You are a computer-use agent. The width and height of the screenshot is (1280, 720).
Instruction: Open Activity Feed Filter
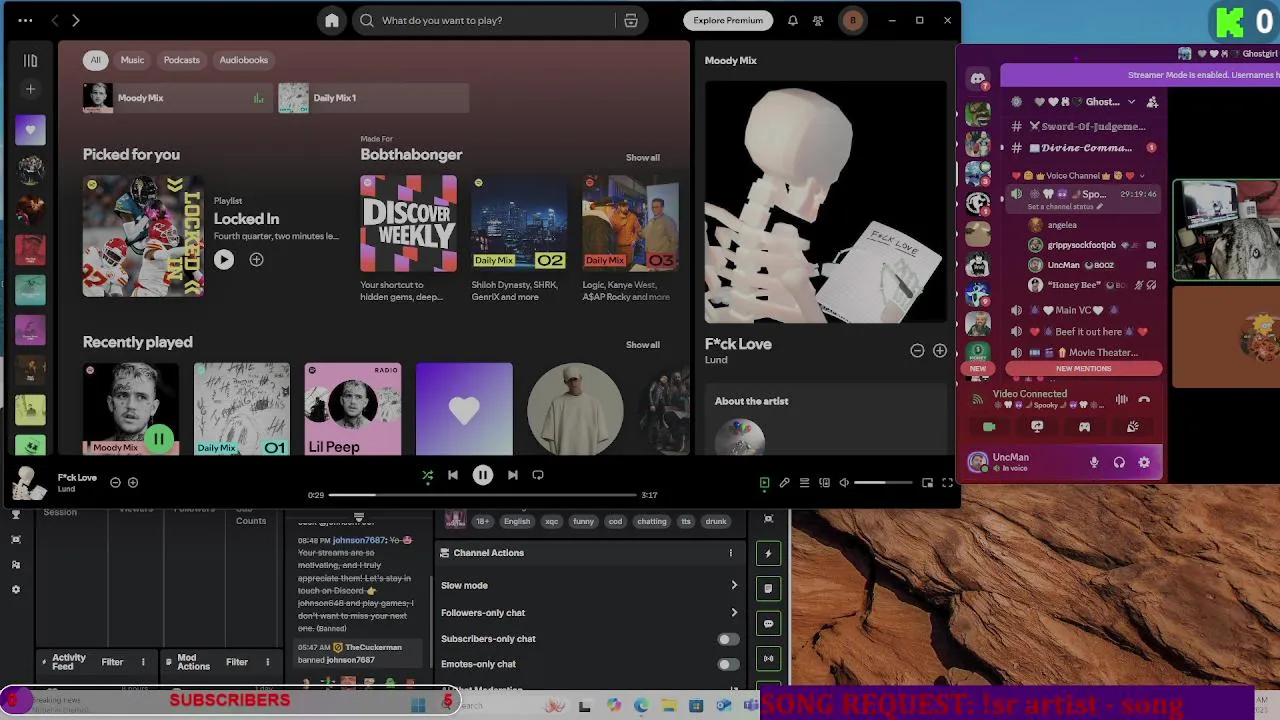(x=112, y=662)
